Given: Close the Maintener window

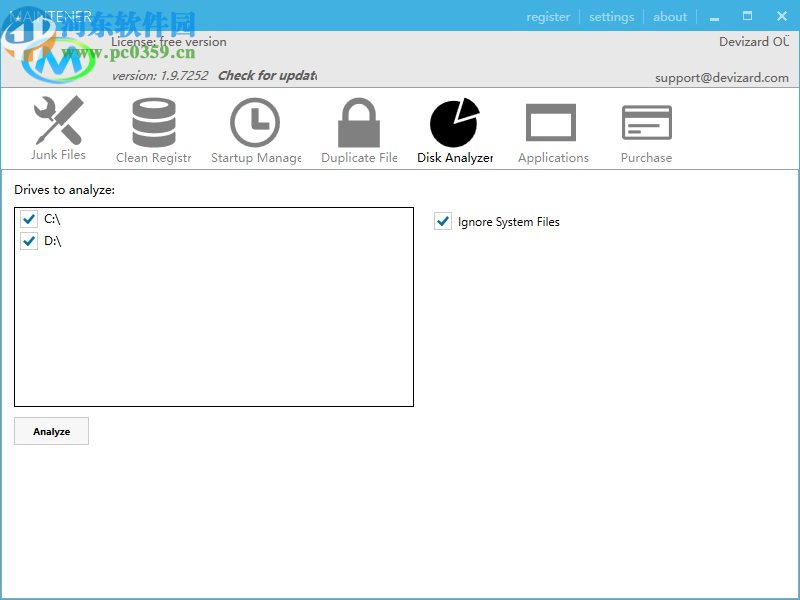Looking at the screenshot, I should click(782, 16).
